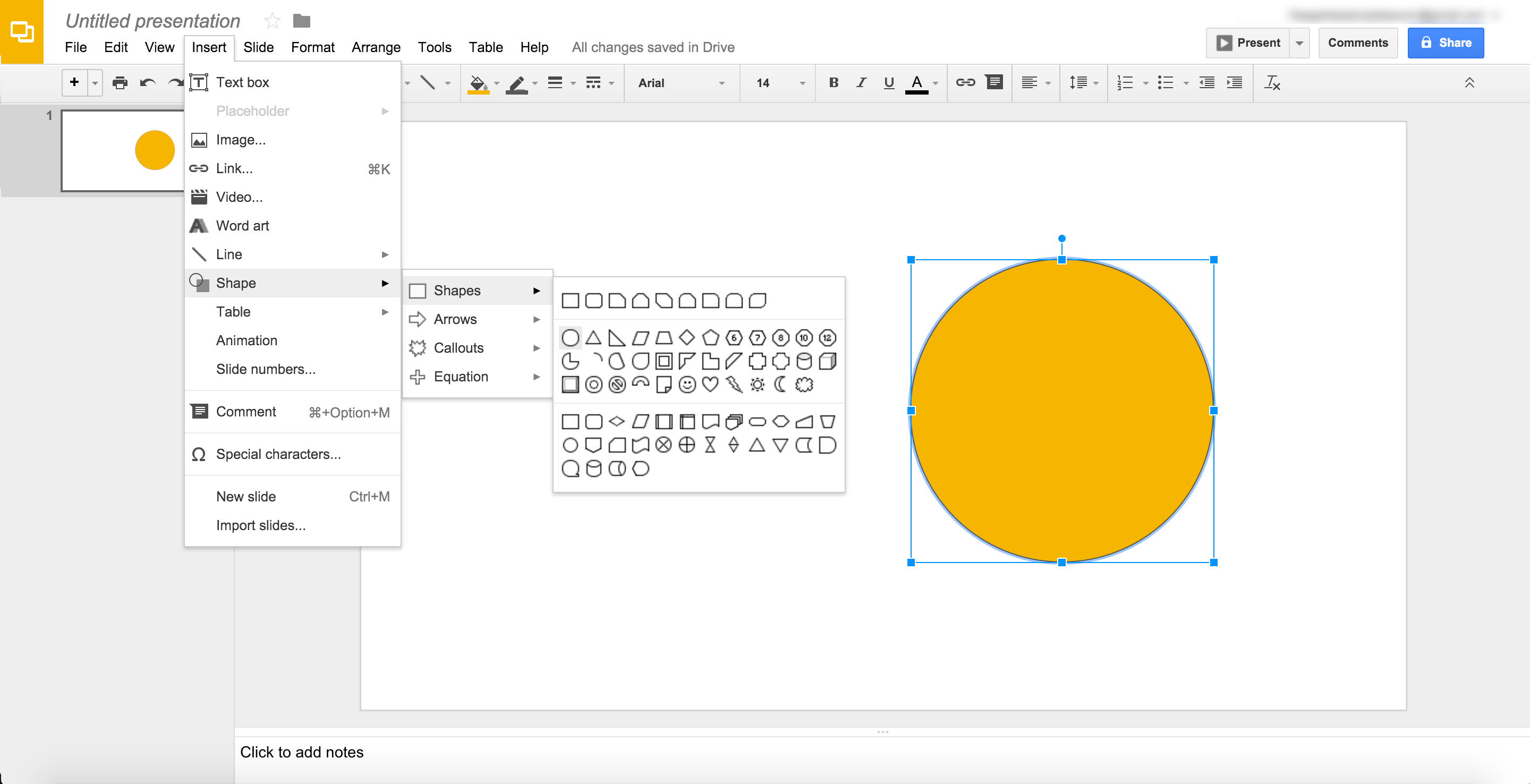Insert a numbered list
This screenshot has width=1530, height=784.
tap(1125, 83)
